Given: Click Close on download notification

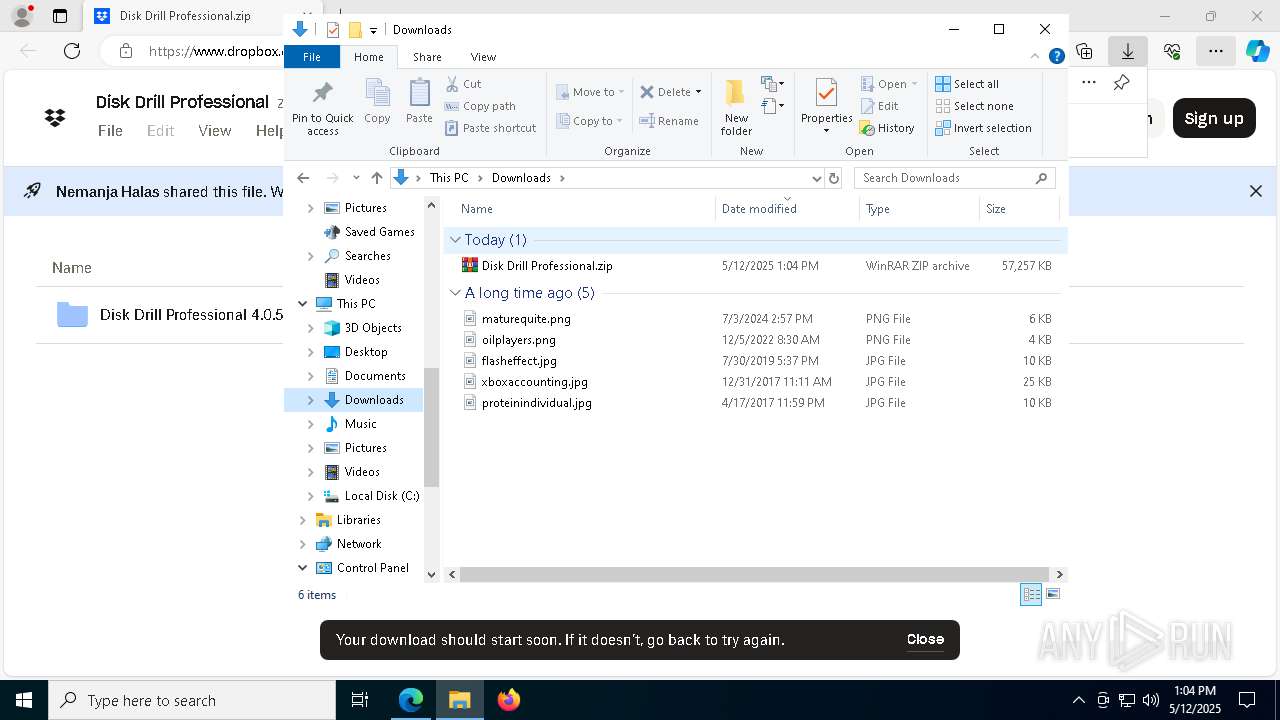Looking at the screenshot, I should (925, 639).
